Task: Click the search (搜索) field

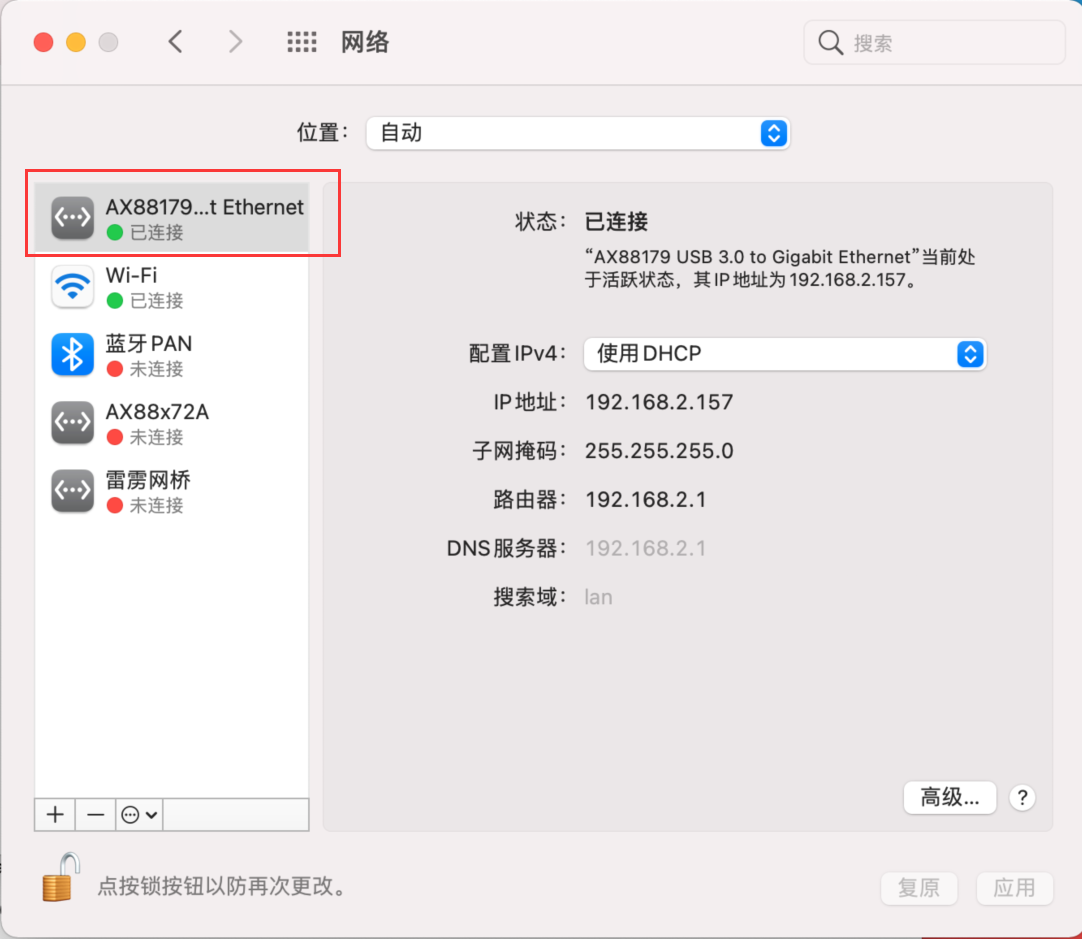Action: click(945, 43)
